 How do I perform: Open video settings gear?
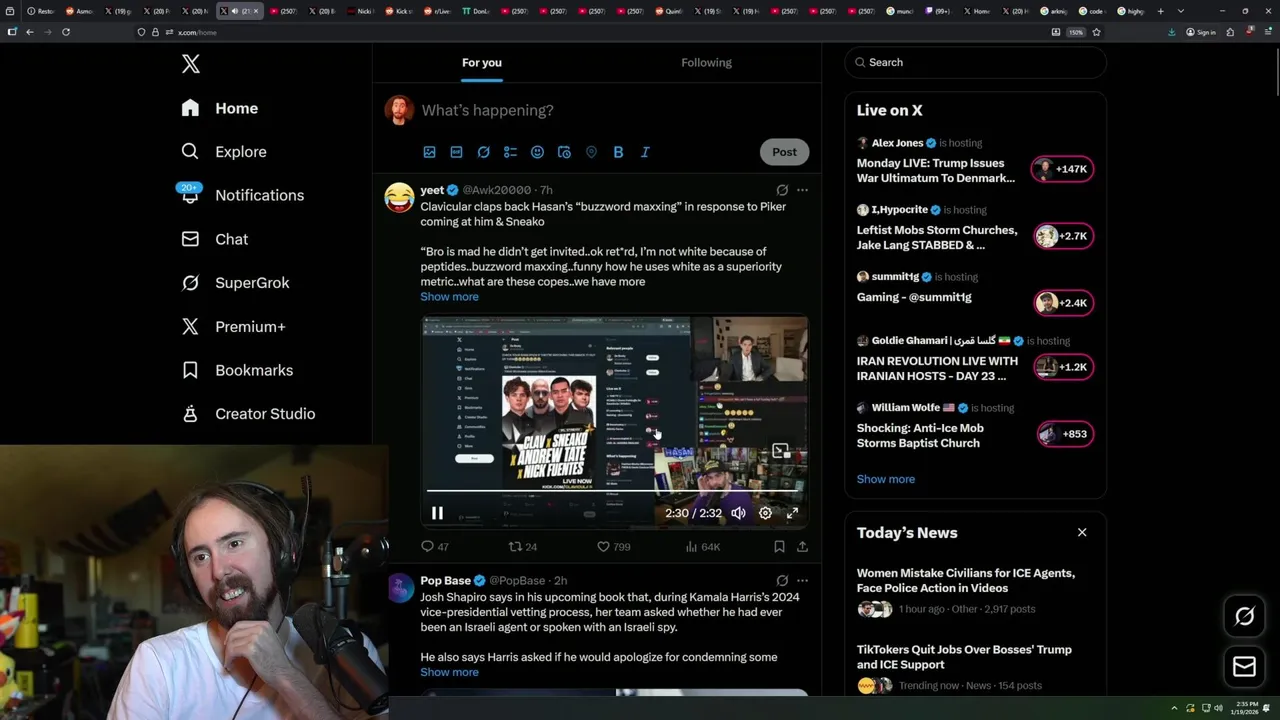tap(765, 513)
